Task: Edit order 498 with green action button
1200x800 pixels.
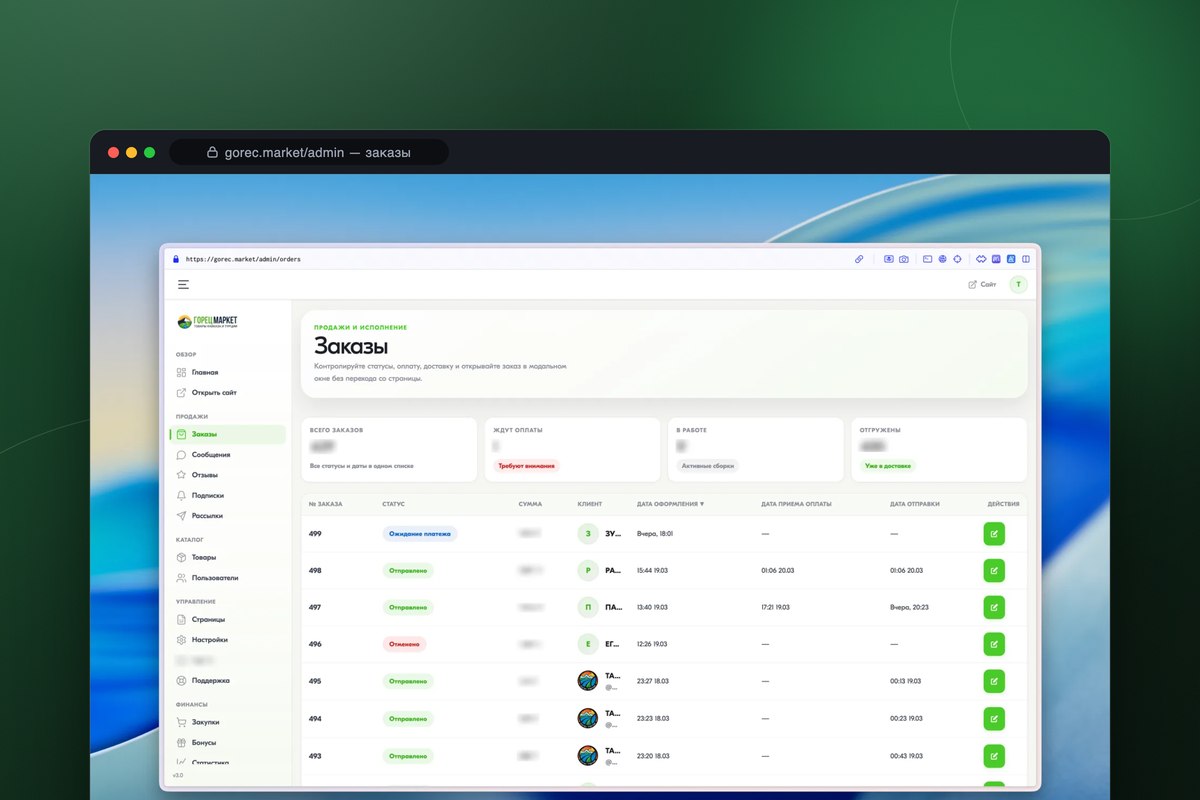Action: coord(994,571)
